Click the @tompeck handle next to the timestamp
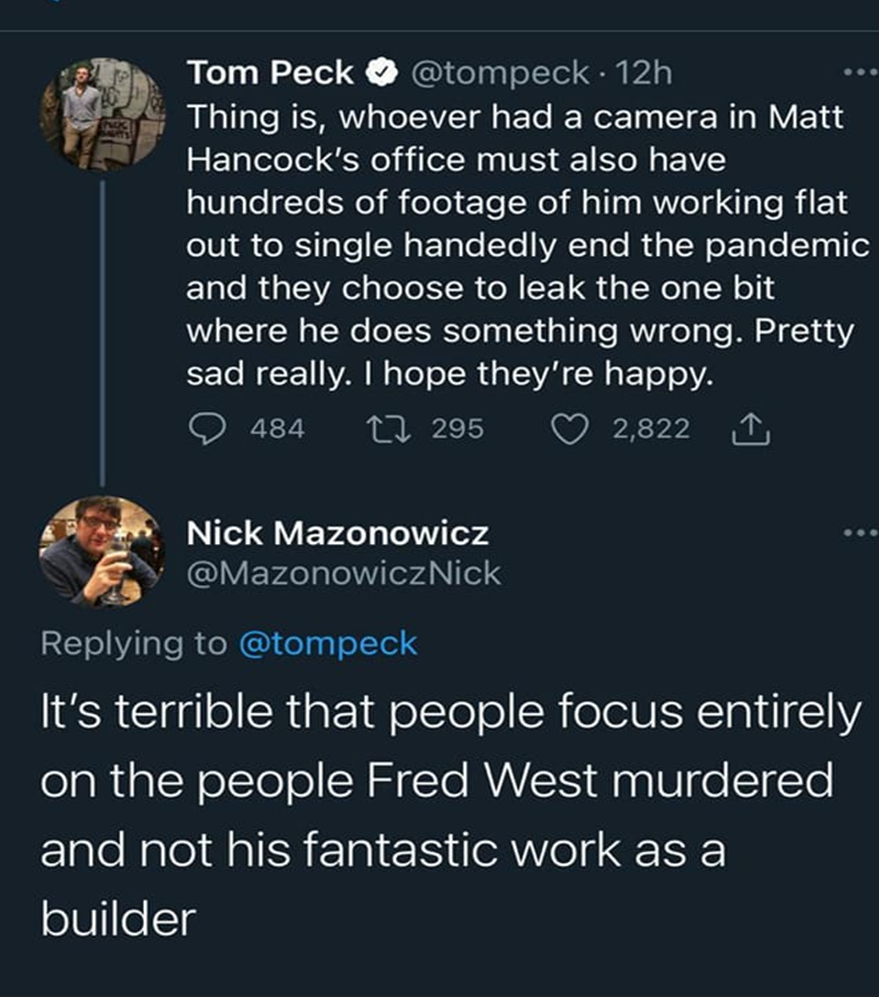This screenshot has height=997, width=879. pyautogui.click(x=500, y=73)
